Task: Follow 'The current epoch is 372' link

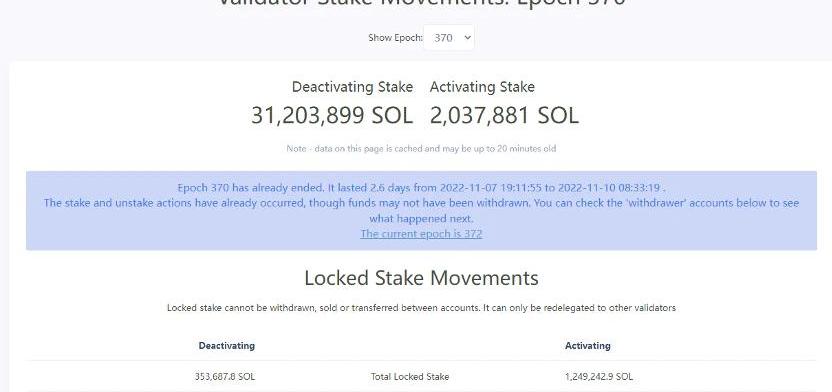Action: click(421, 234)
